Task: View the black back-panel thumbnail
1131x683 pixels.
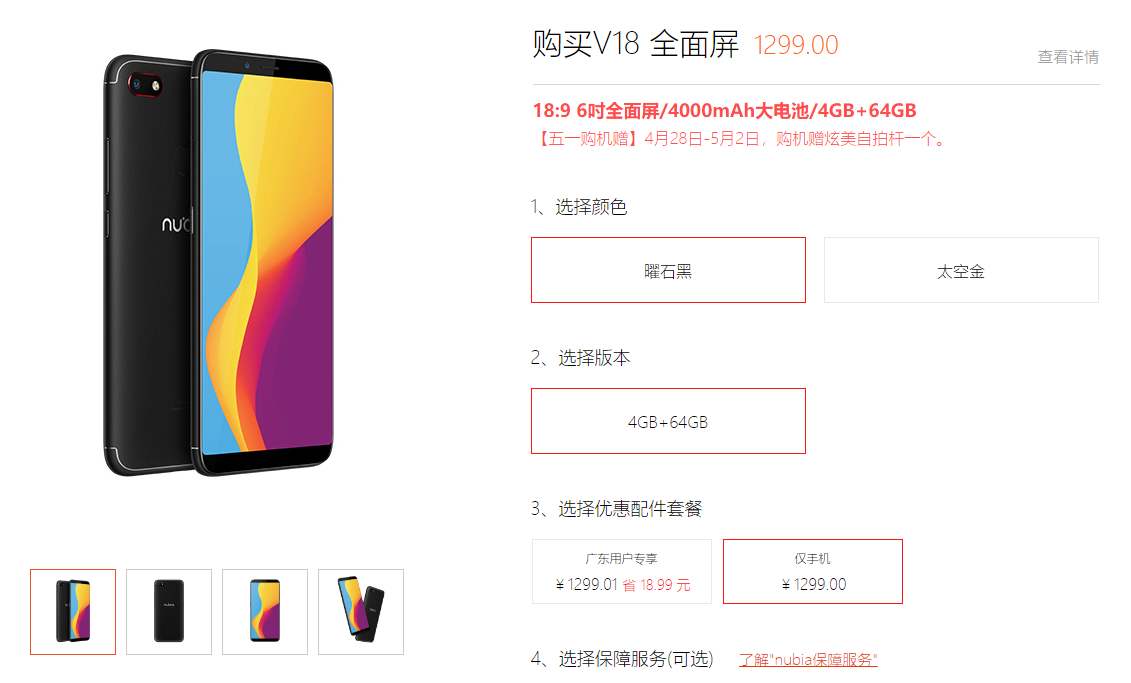Action: [x=169, y=612]
